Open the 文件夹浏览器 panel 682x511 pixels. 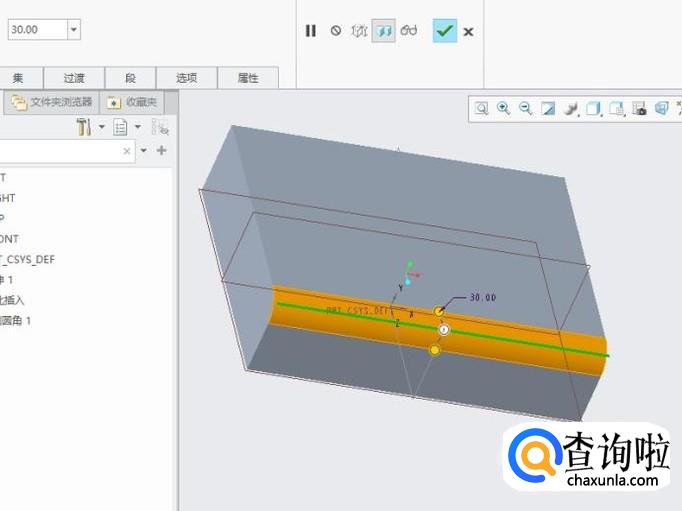tap(53, 102)
